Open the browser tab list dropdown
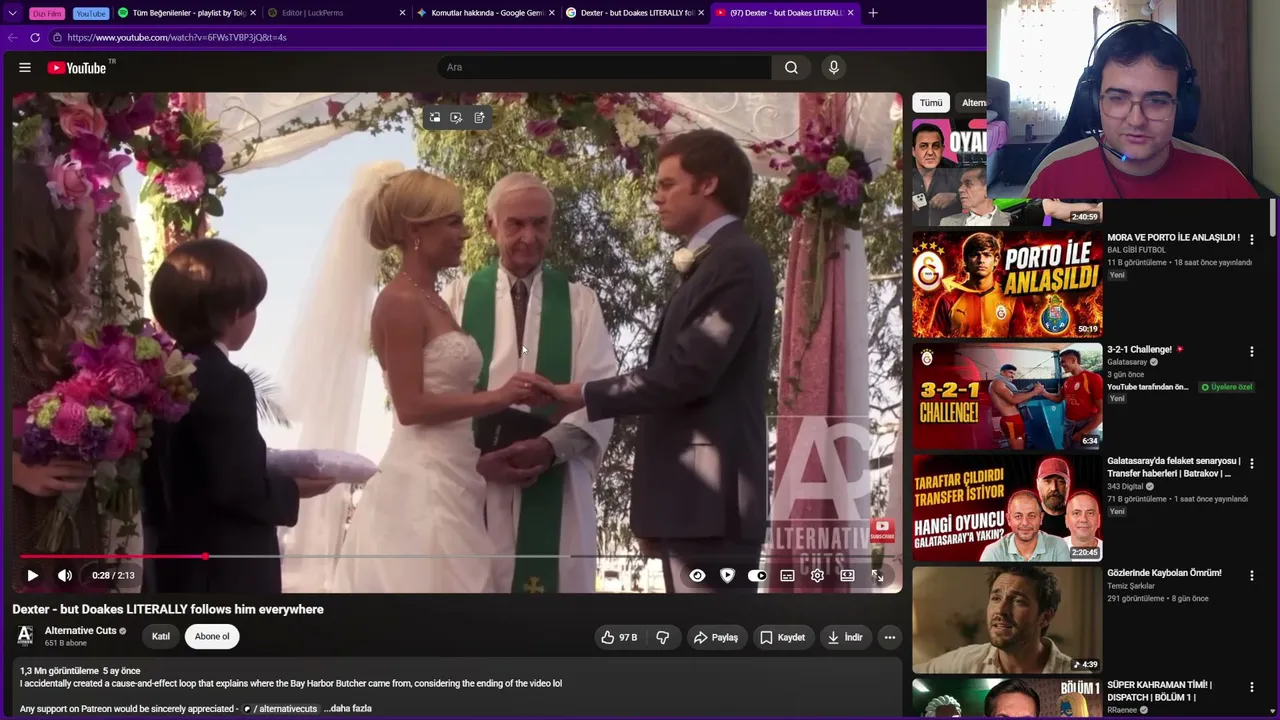This screenshot has width=1280, height=720. [x=13, y=13]
